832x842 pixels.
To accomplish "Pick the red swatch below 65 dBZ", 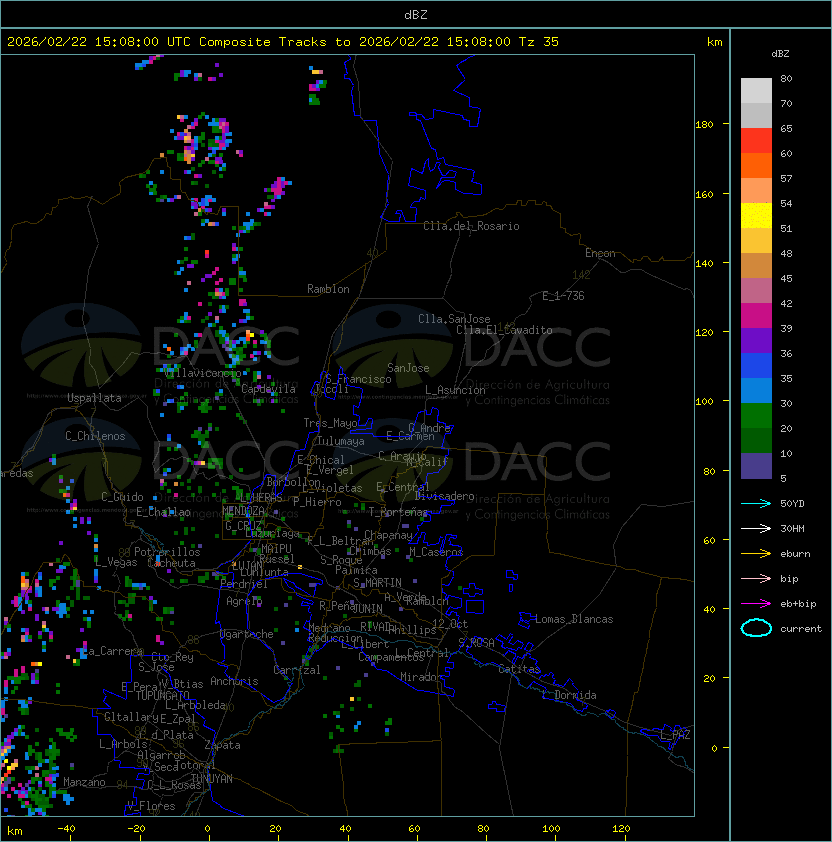I will pos(756,141).
